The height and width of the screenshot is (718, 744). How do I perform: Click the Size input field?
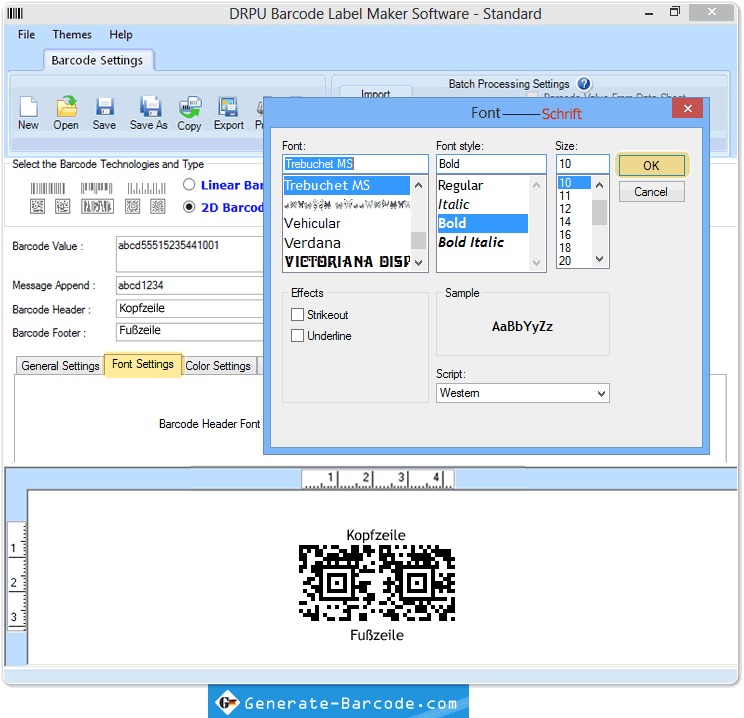pyautogui.click(x=582, y=164)
